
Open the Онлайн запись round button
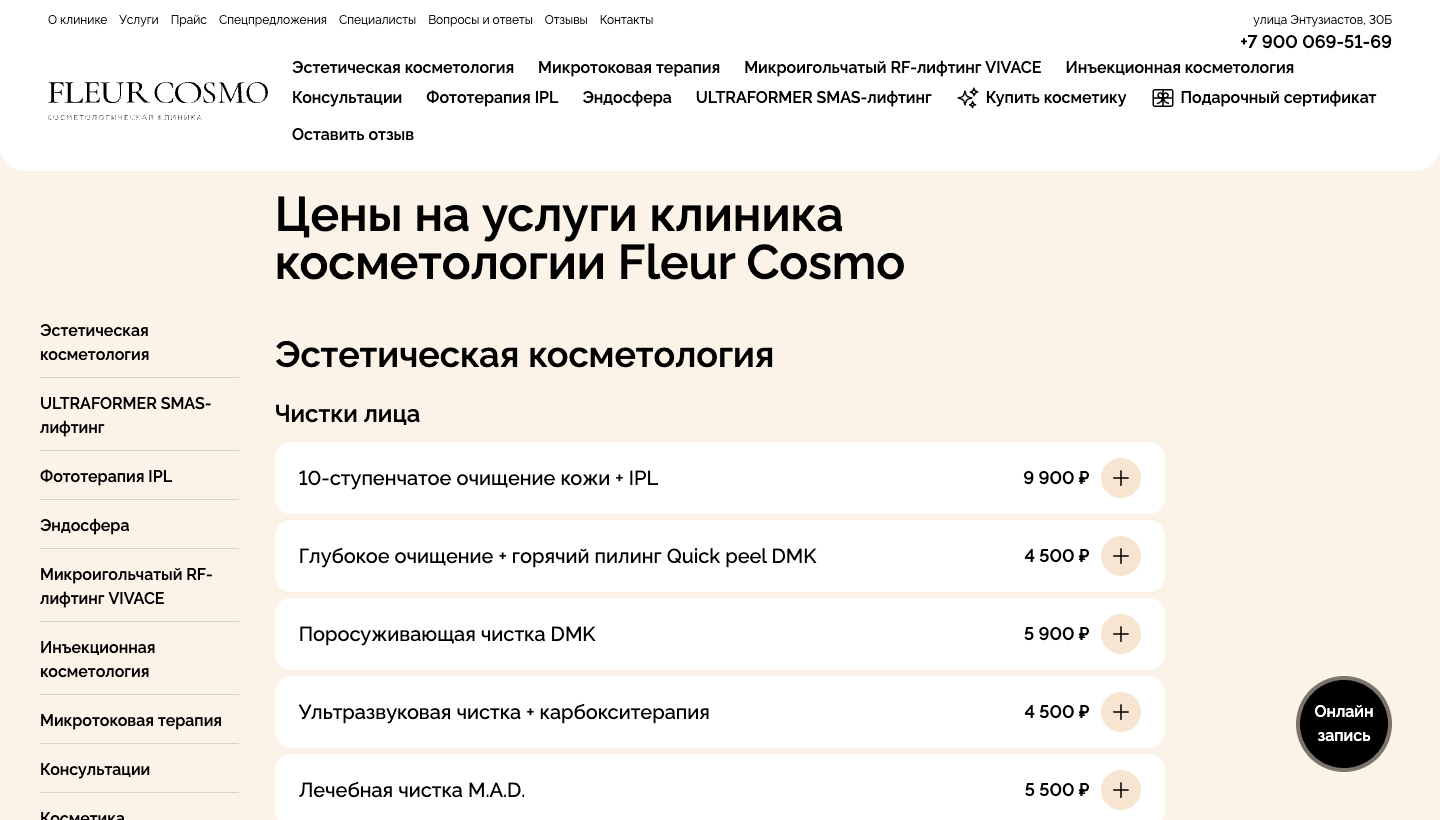pyautogui.click(x=1344, y=724)
